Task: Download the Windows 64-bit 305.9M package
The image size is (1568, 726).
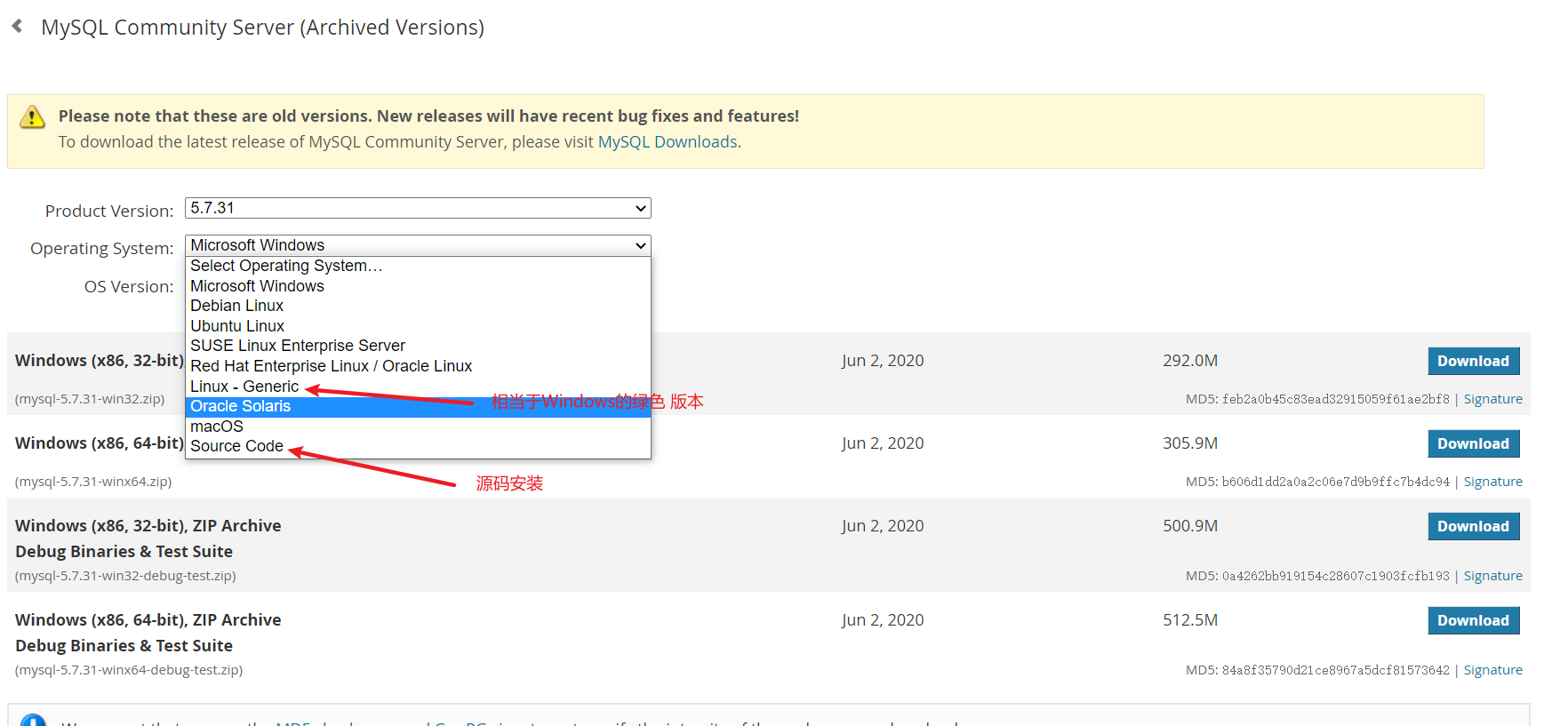Action: [x=1473, y=443]
